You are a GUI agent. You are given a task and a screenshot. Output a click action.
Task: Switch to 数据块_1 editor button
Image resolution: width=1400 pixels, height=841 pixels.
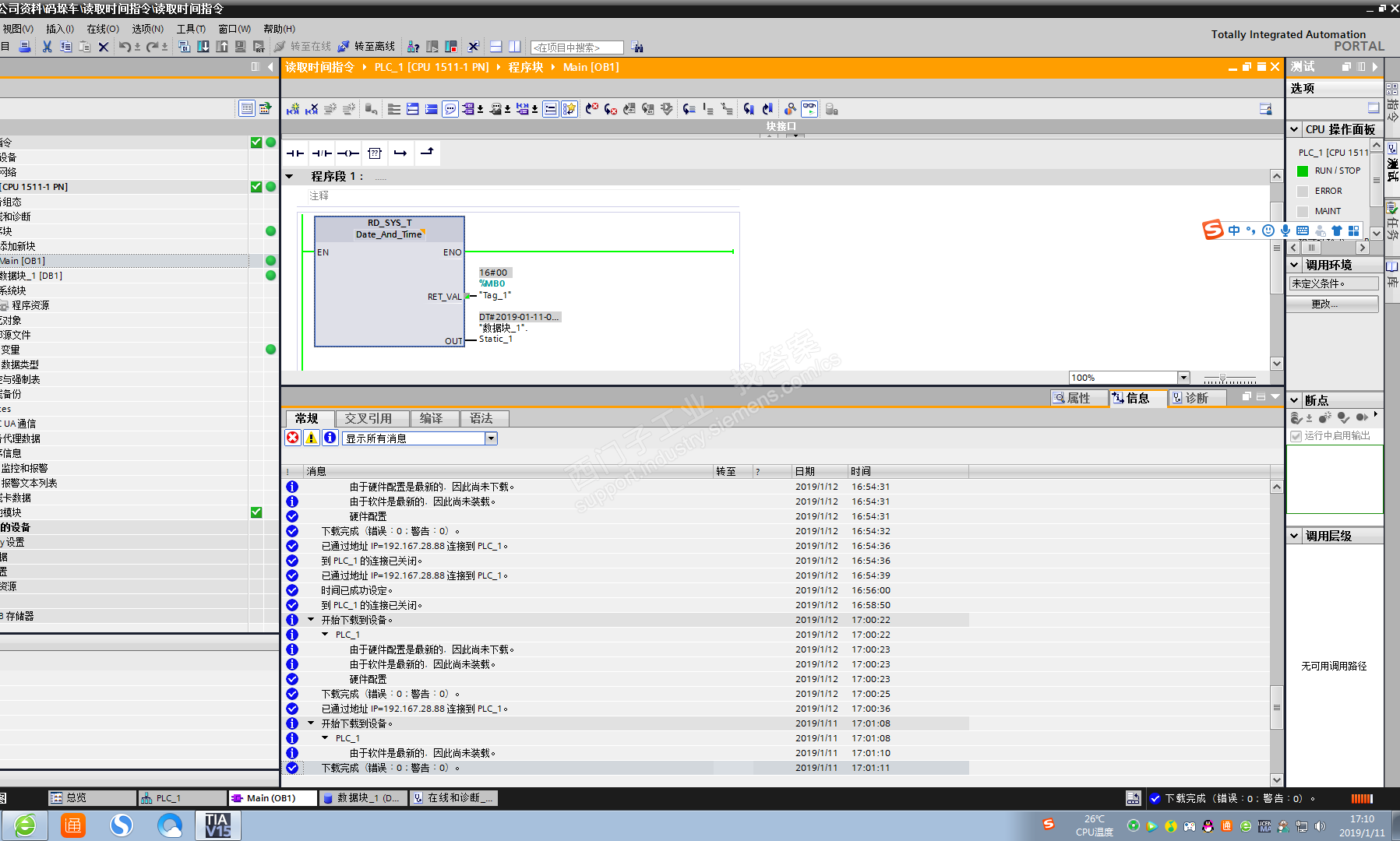coord(363,797)
